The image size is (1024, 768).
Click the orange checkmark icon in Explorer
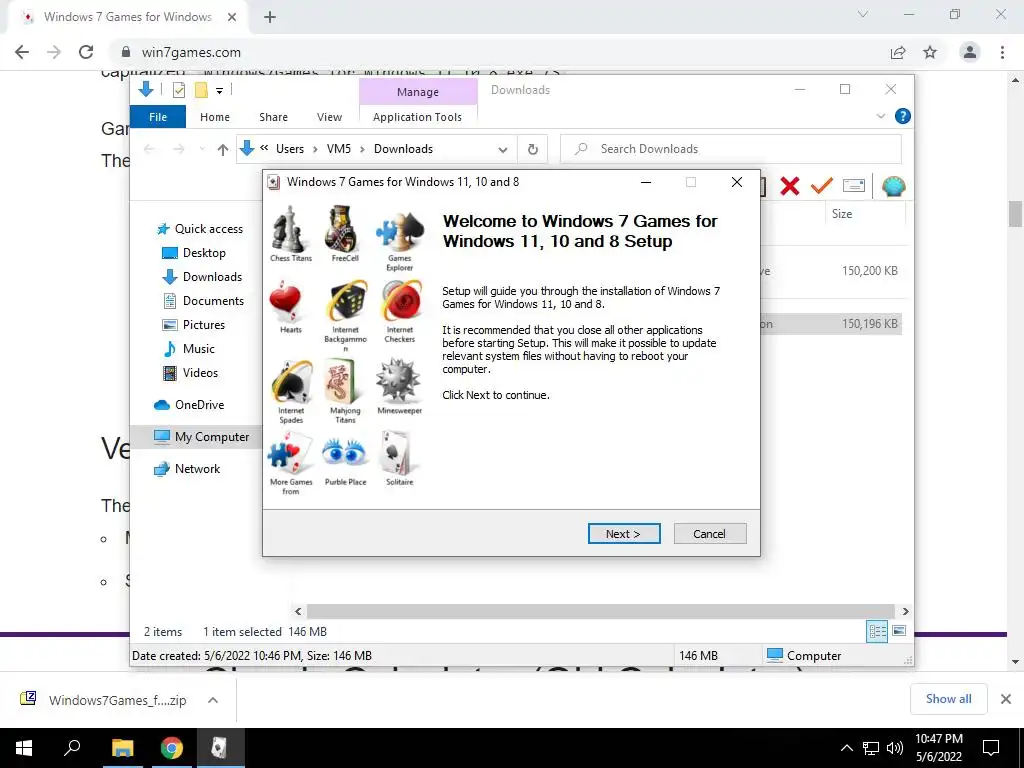(x=822, y=186)
